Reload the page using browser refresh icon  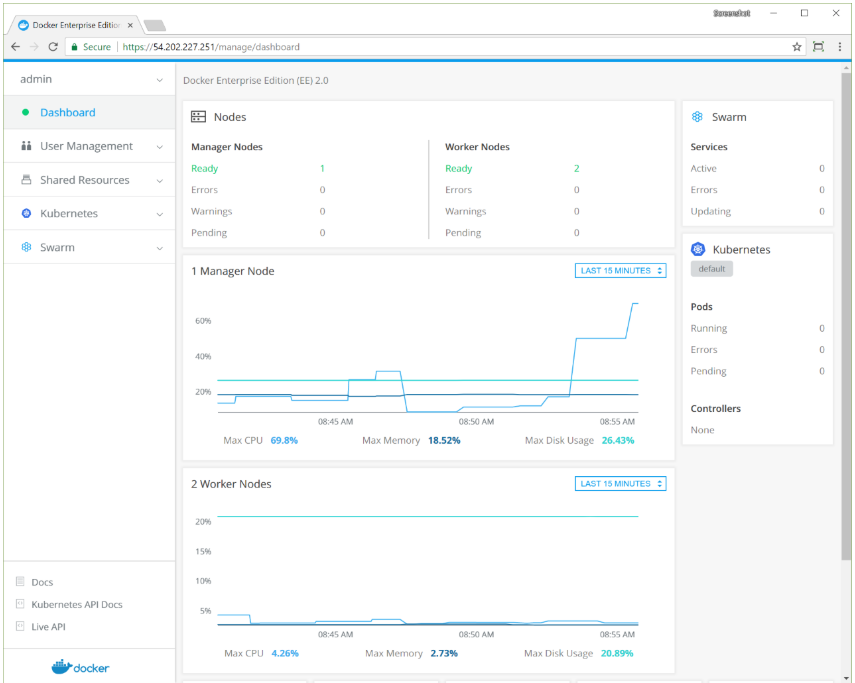(53, 47)
